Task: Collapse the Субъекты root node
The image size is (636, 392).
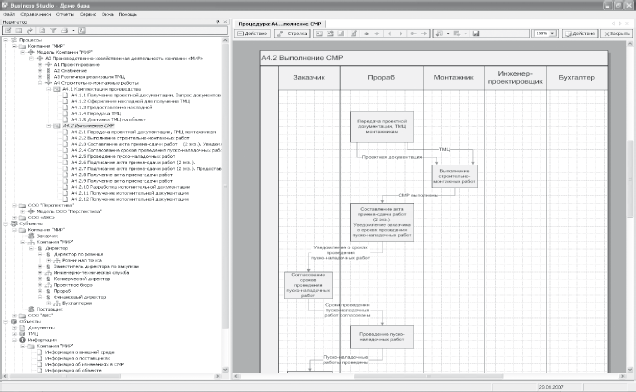Action: point(6,224)
